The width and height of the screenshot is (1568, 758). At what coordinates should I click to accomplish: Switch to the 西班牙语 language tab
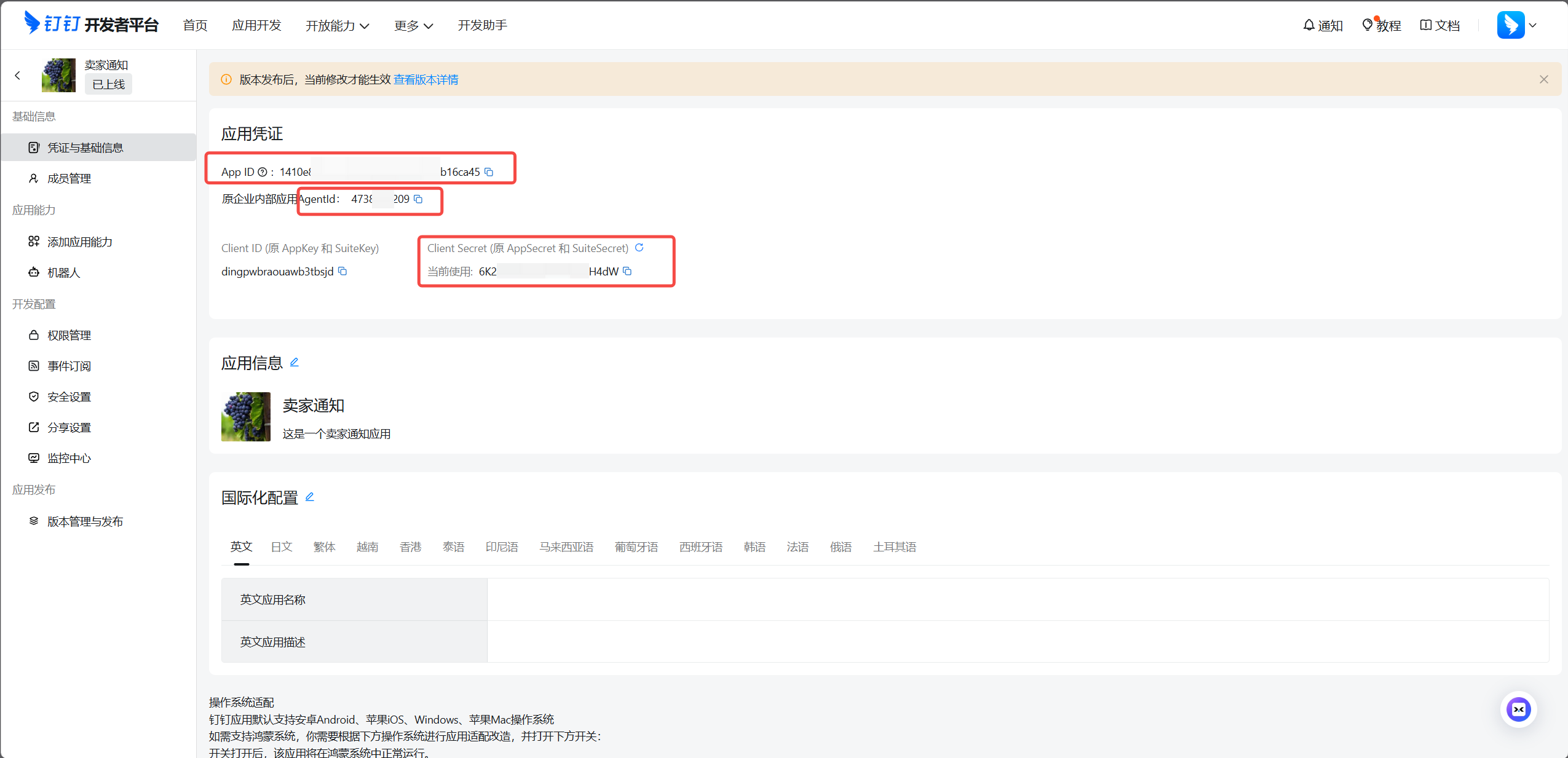[701, 547]
